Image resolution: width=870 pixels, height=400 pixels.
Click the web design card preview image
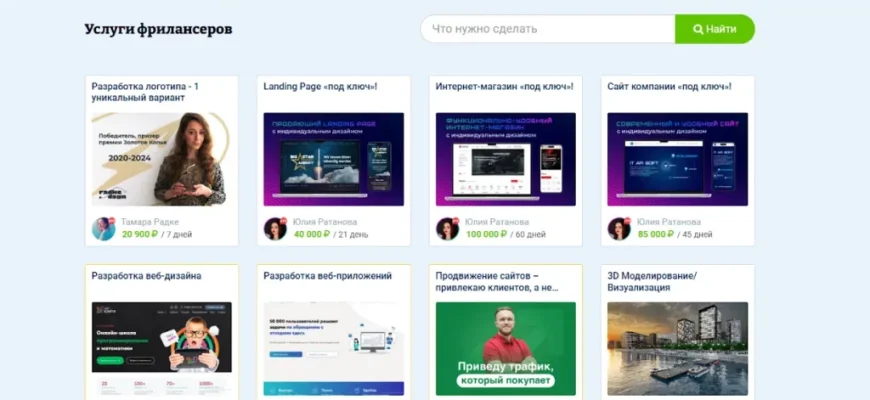coord(161,350)
